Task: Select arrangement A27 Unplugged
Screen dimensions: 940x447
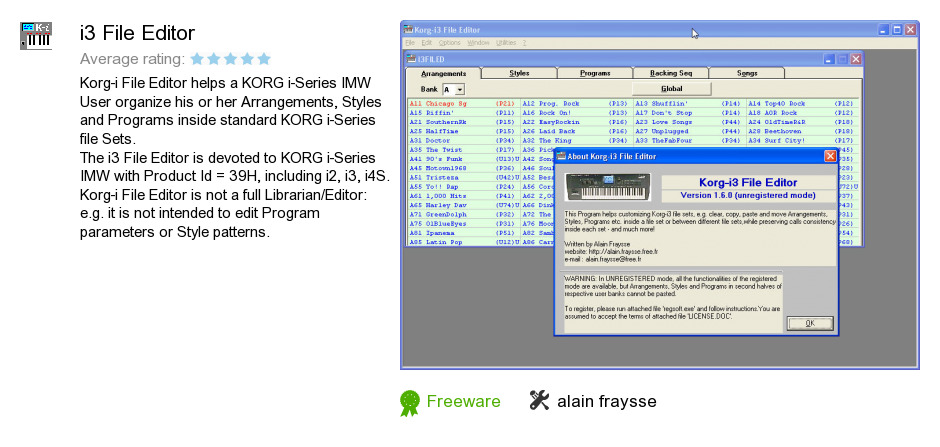Action: [x=689, y=131]
